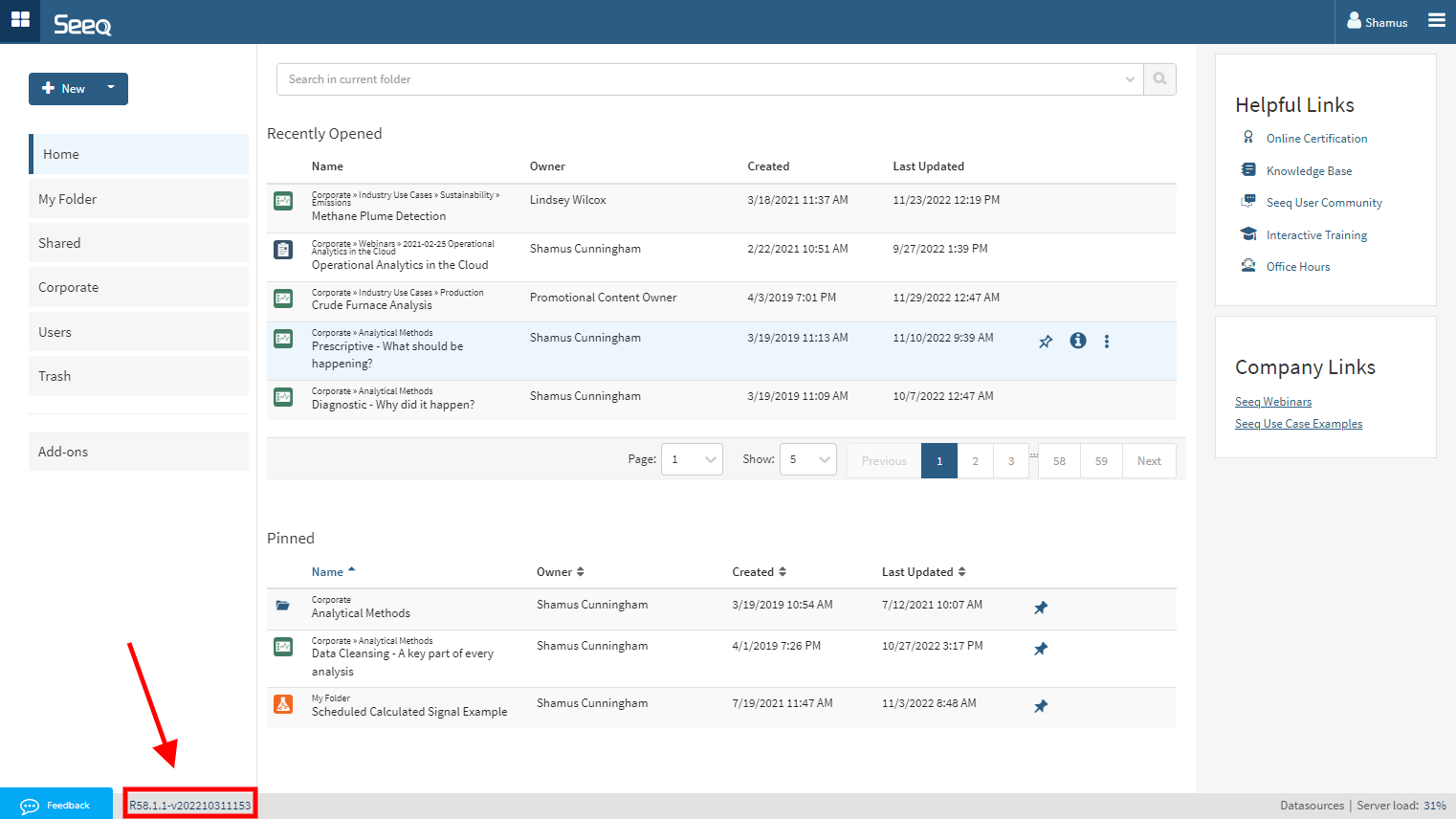Open the Show items count dropdown
This screenshot has height=819, width=1456.
pos(807,460)
